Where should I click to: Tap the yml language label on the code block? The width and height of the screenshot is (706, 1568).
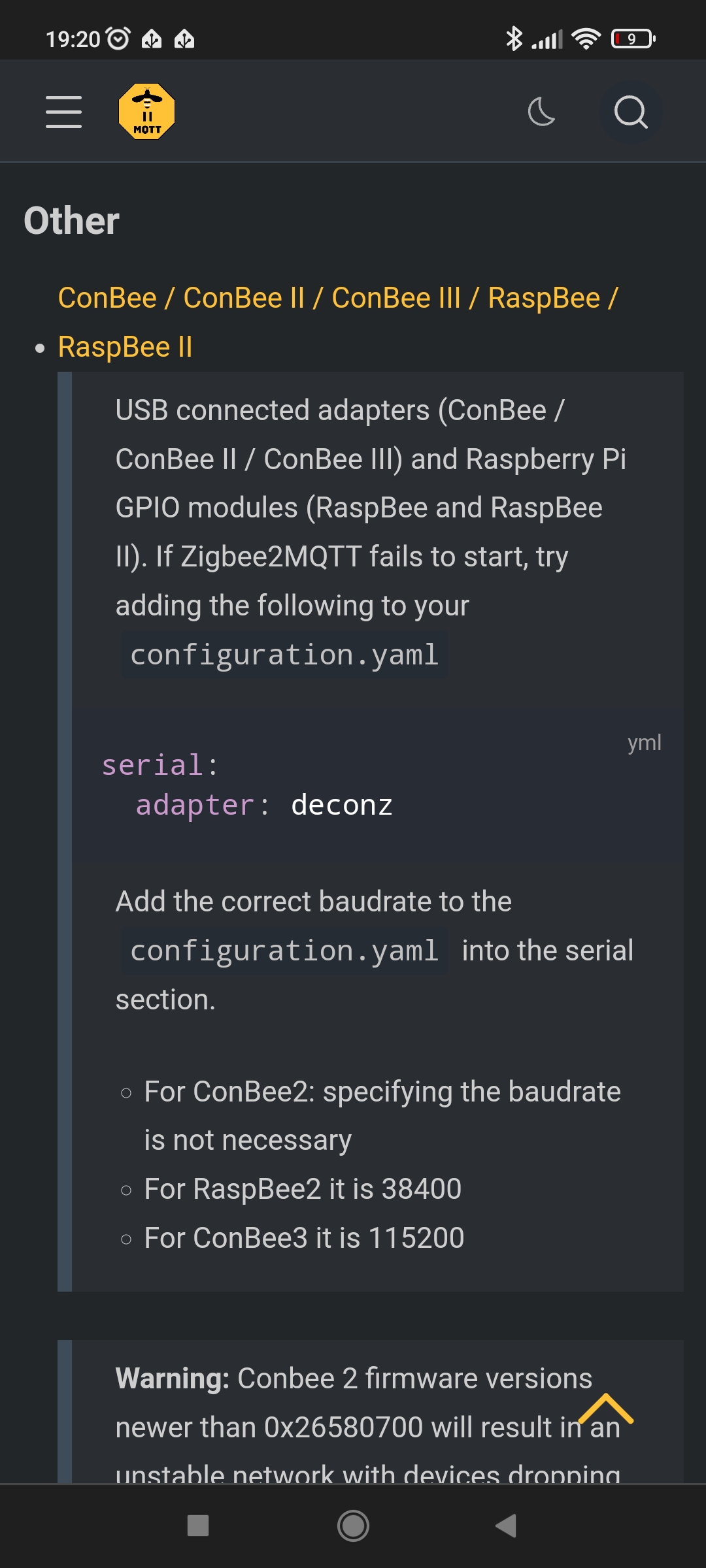click(x=645, y=743)
